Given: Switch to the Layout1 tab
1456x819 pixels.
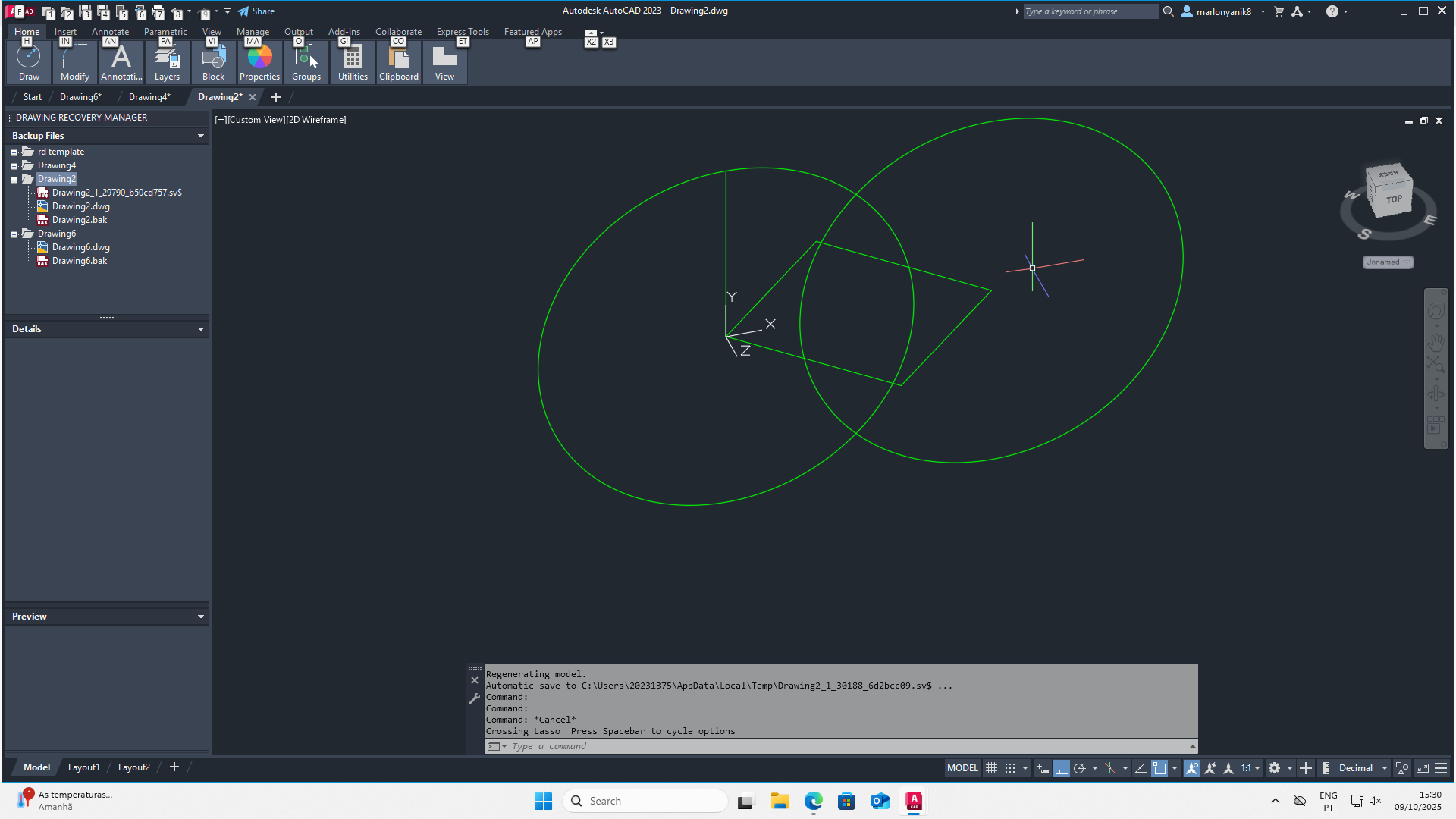Looking at the screenshot, I should (x=83, y=767).
